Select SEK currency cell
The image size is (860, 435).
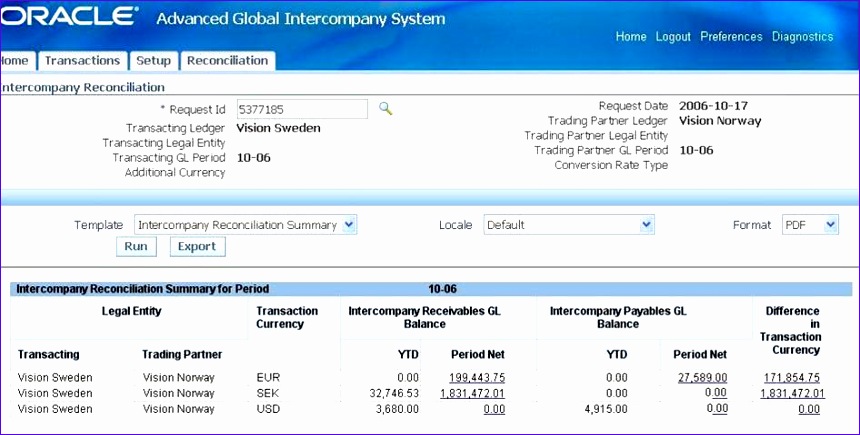pos(268,393)
